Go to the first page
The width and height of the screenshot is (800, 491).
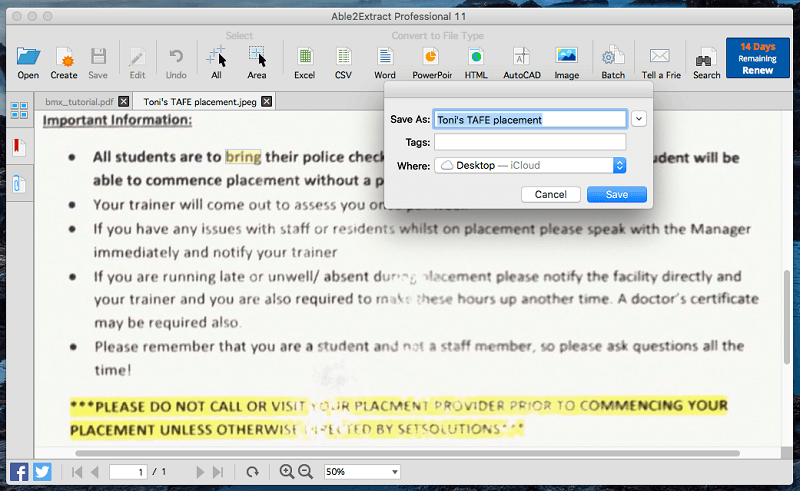(77, 472)
